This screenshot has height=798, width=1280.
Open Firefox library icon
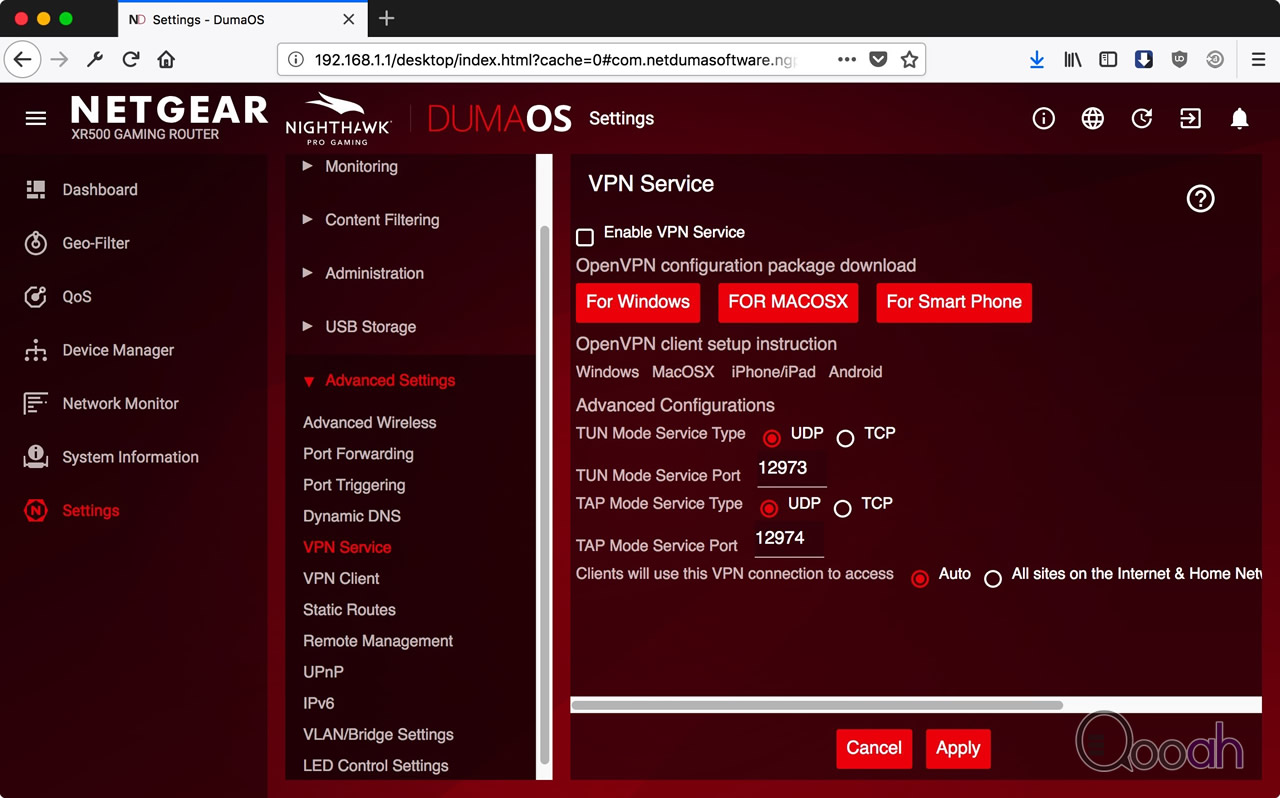[x=1073, y=60]
